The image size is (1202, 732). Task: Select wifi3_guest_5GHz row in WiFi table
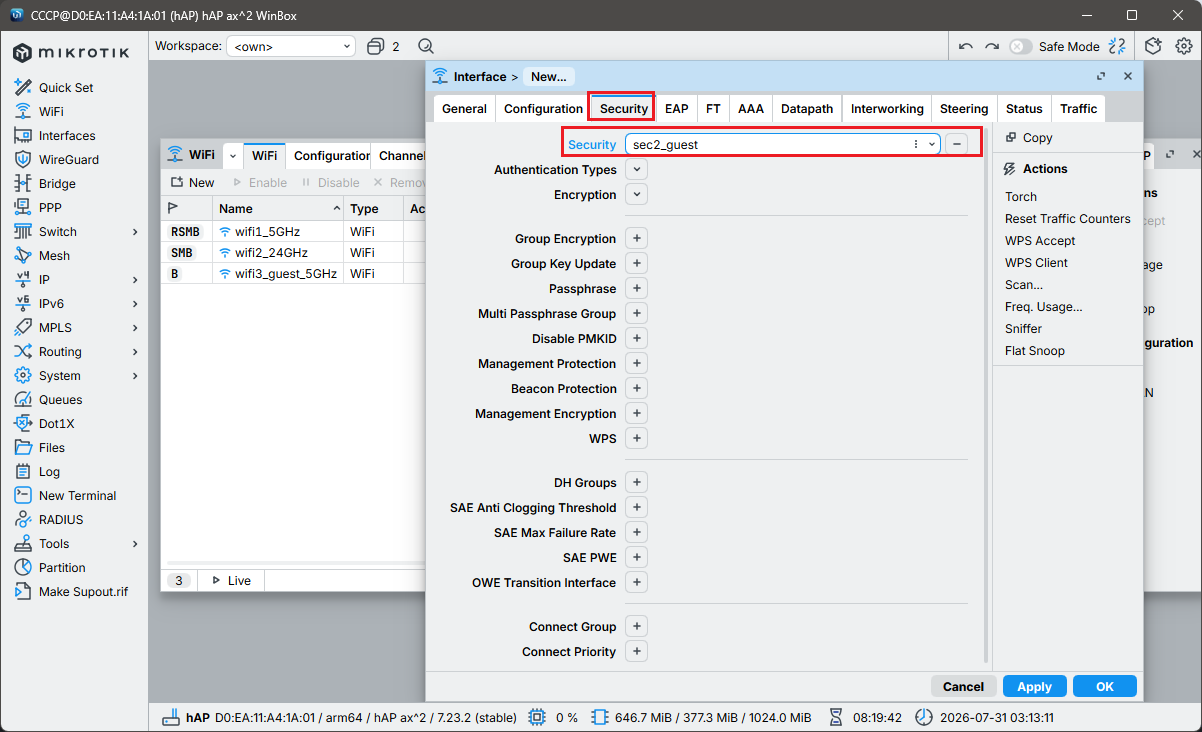click(x=294, y=274)
